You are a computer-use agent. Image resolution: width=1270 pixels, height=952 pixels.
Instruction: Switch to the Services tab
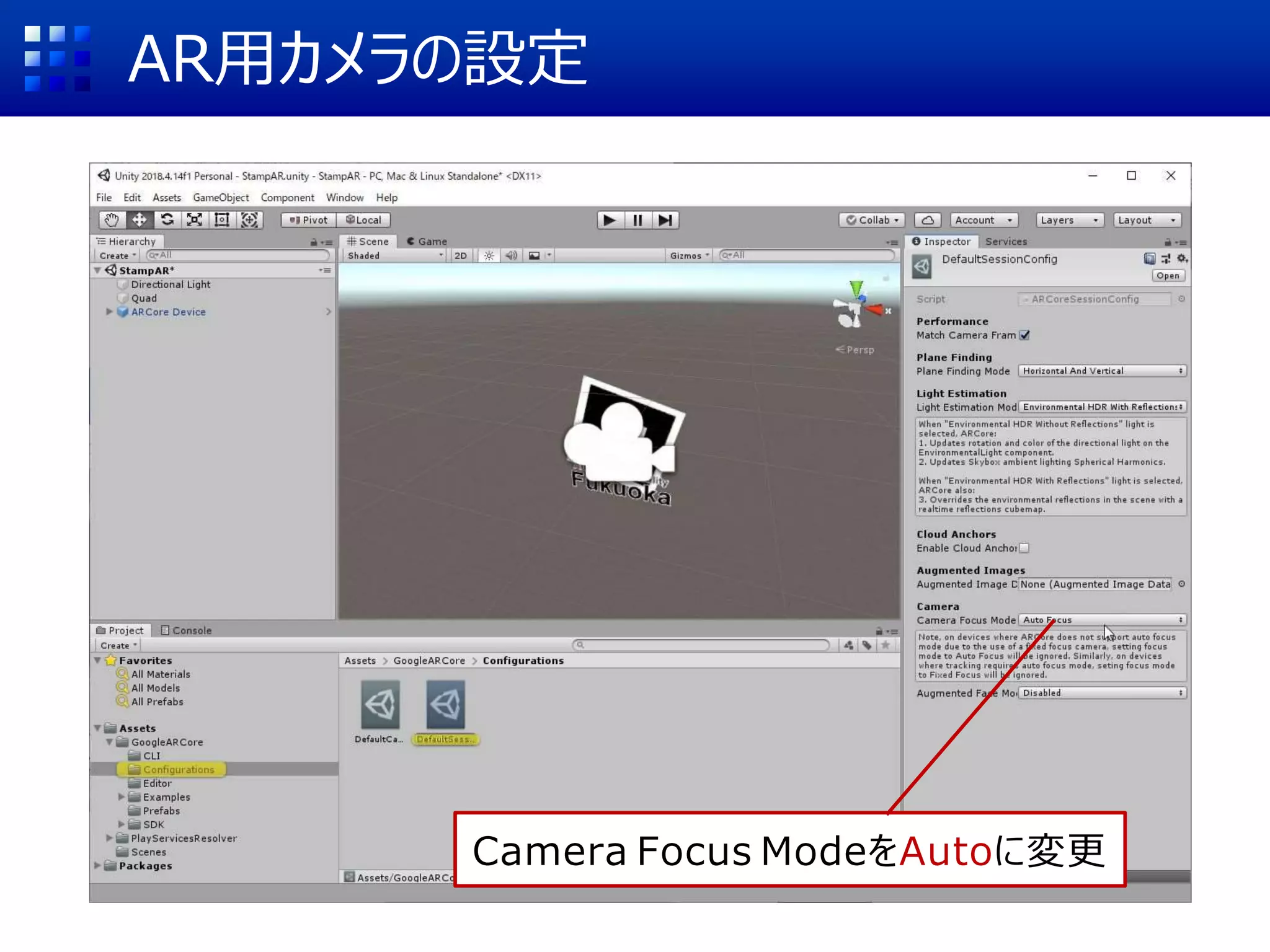click(1006, 242)
